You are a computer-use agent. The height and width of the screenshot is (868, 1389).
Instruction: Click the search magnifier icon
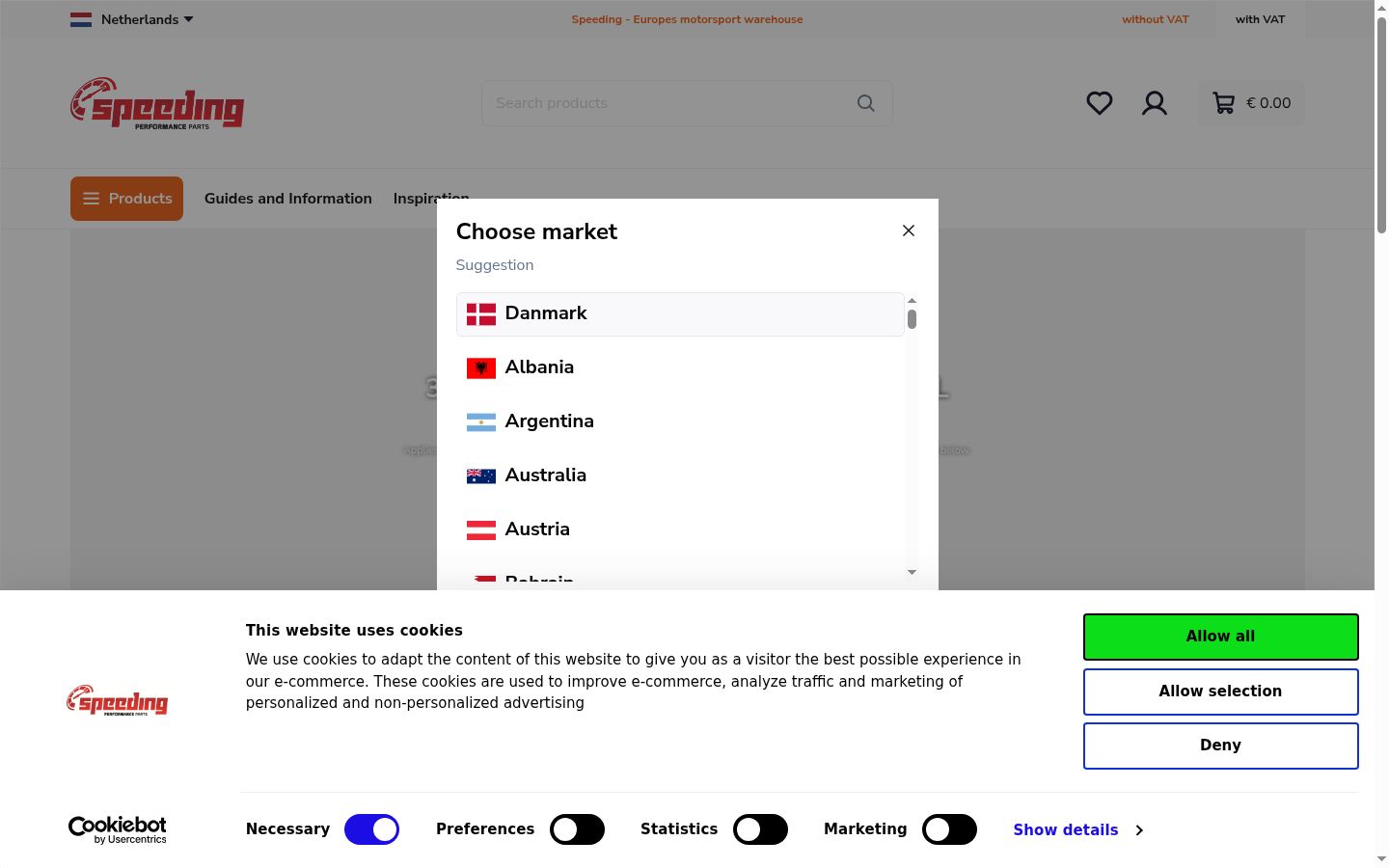[x=866, y=103]
